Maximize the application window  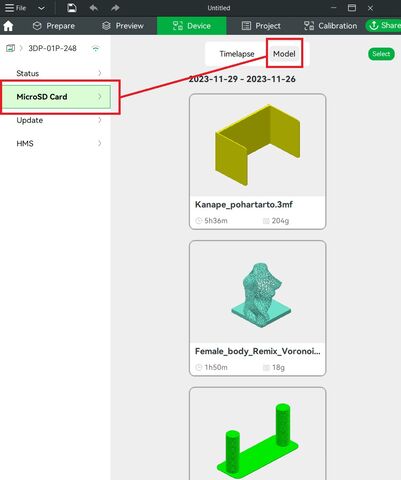click(x=352, y=8)
